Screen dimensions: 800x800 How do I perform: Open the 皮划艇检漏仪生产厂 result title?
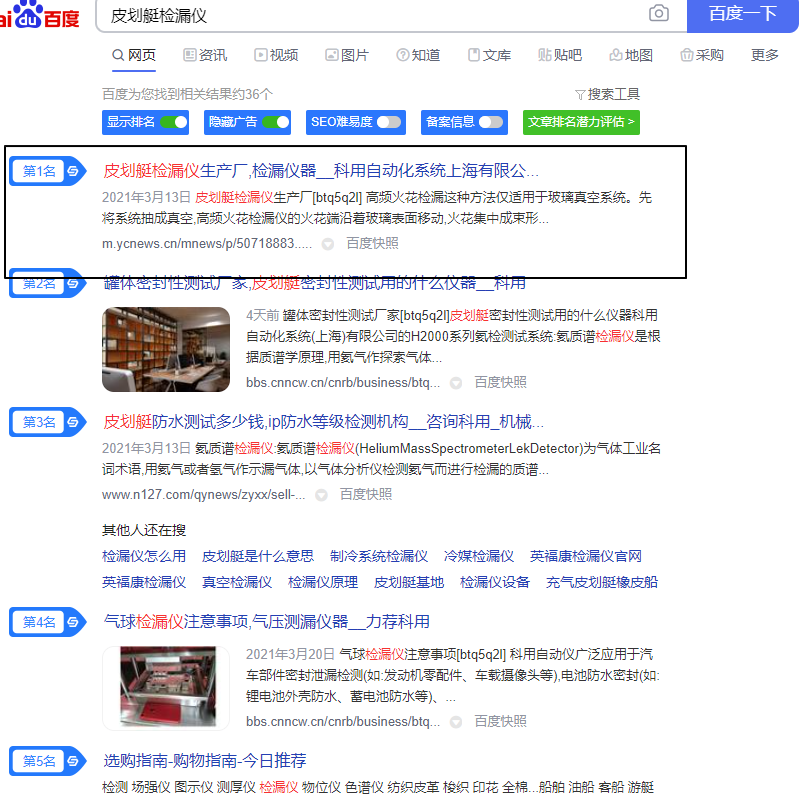click(x=321, y=171)
